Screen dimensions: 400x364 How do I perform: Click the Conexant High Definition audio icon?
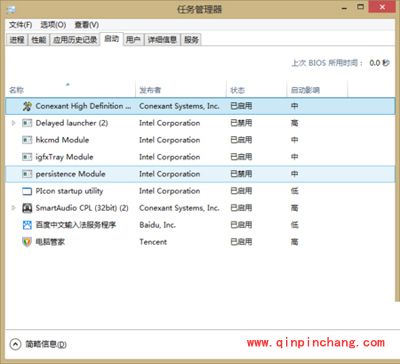coord(27,106)
